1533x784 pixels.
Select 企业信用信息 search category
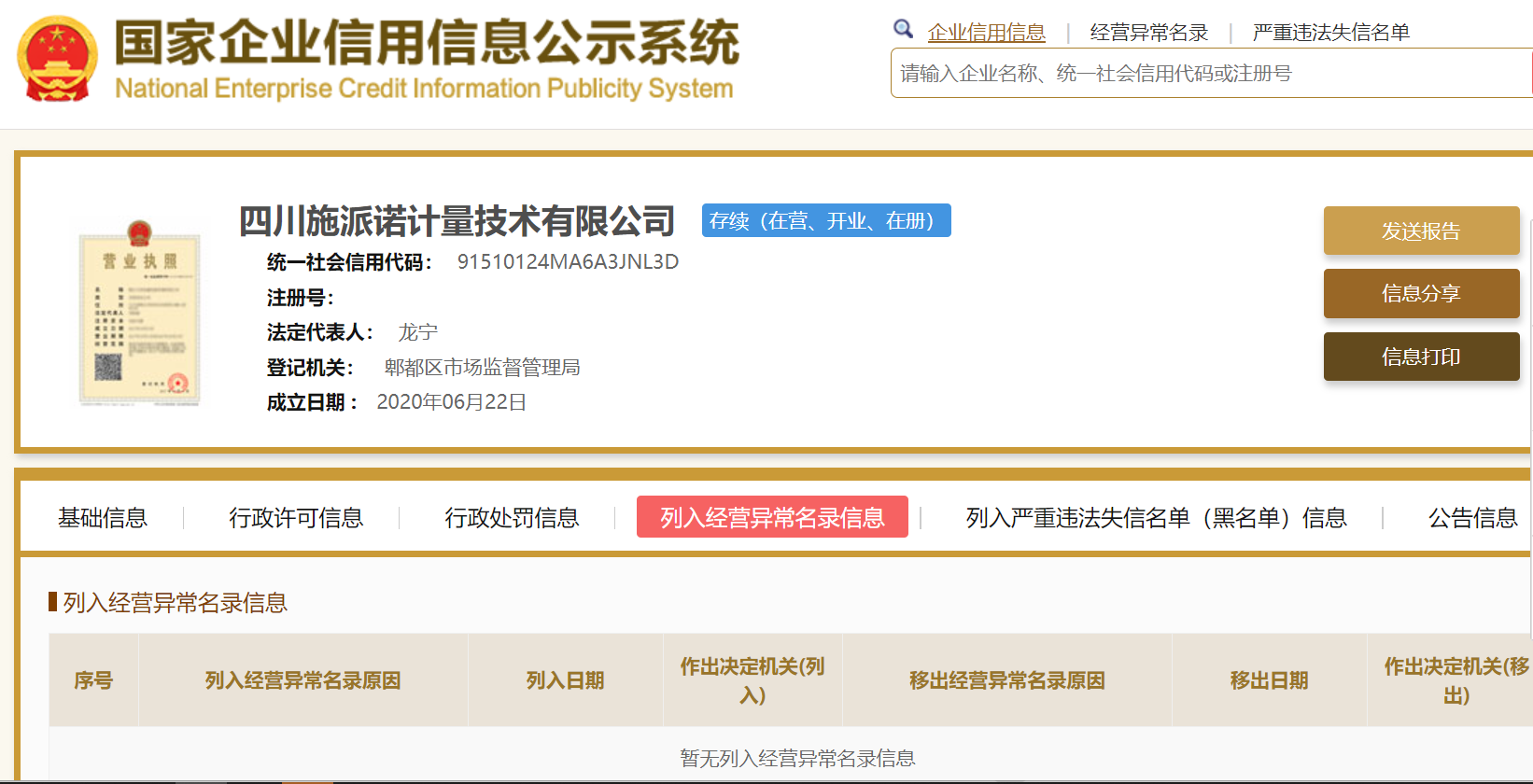986,33
